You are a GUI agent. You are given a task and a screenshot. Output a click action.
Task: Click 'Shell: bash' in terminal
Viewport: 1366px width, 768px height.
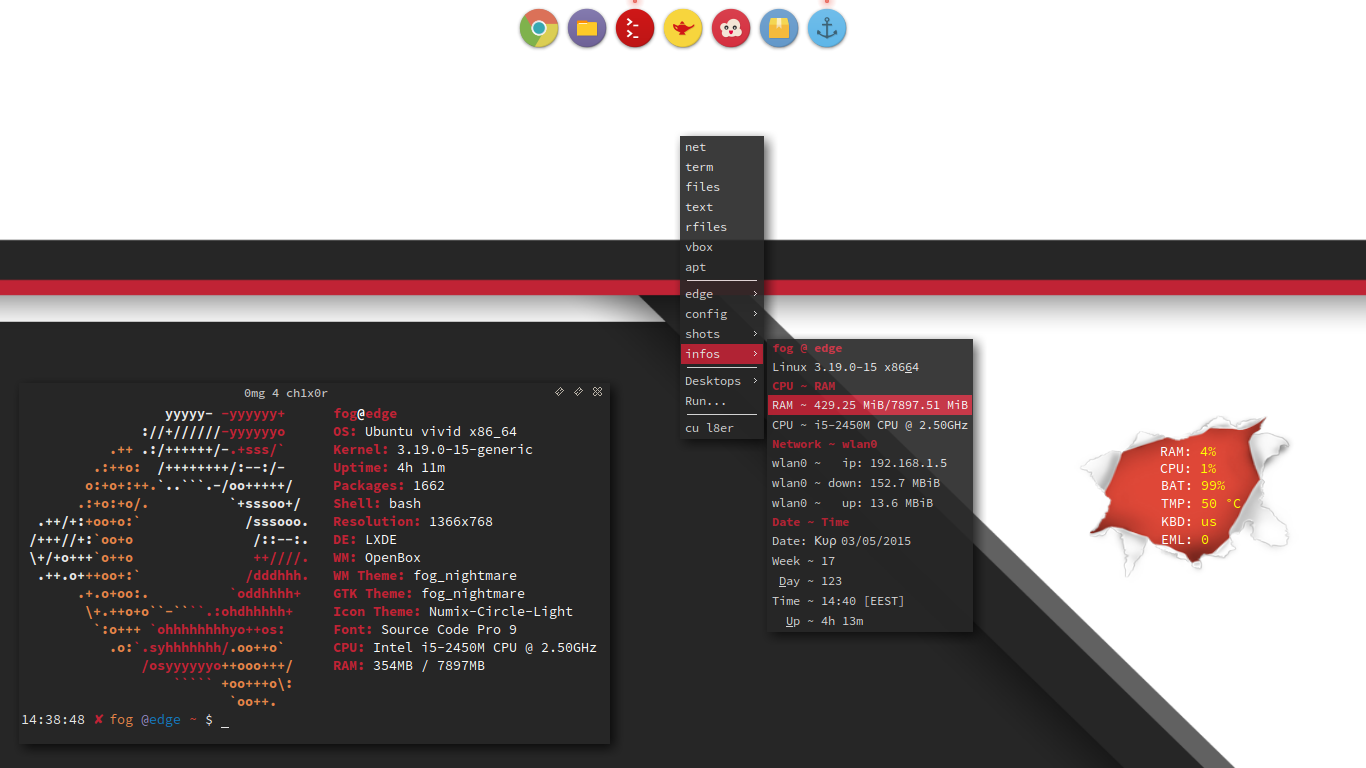pos(377,504)
